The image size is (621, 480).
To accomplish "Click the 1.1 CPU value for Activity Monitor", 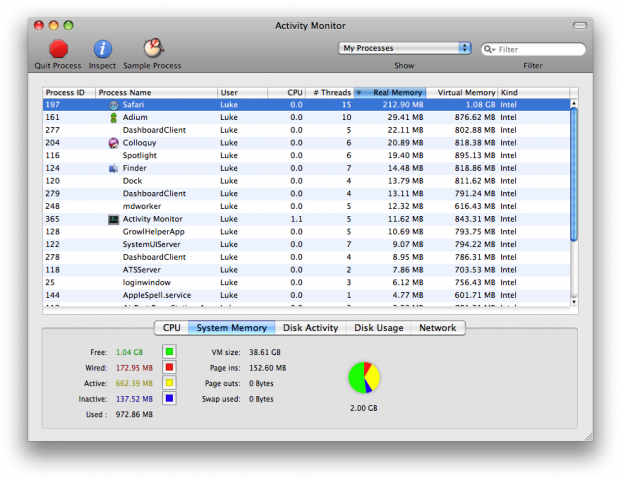I will click(x=296, y=219).
